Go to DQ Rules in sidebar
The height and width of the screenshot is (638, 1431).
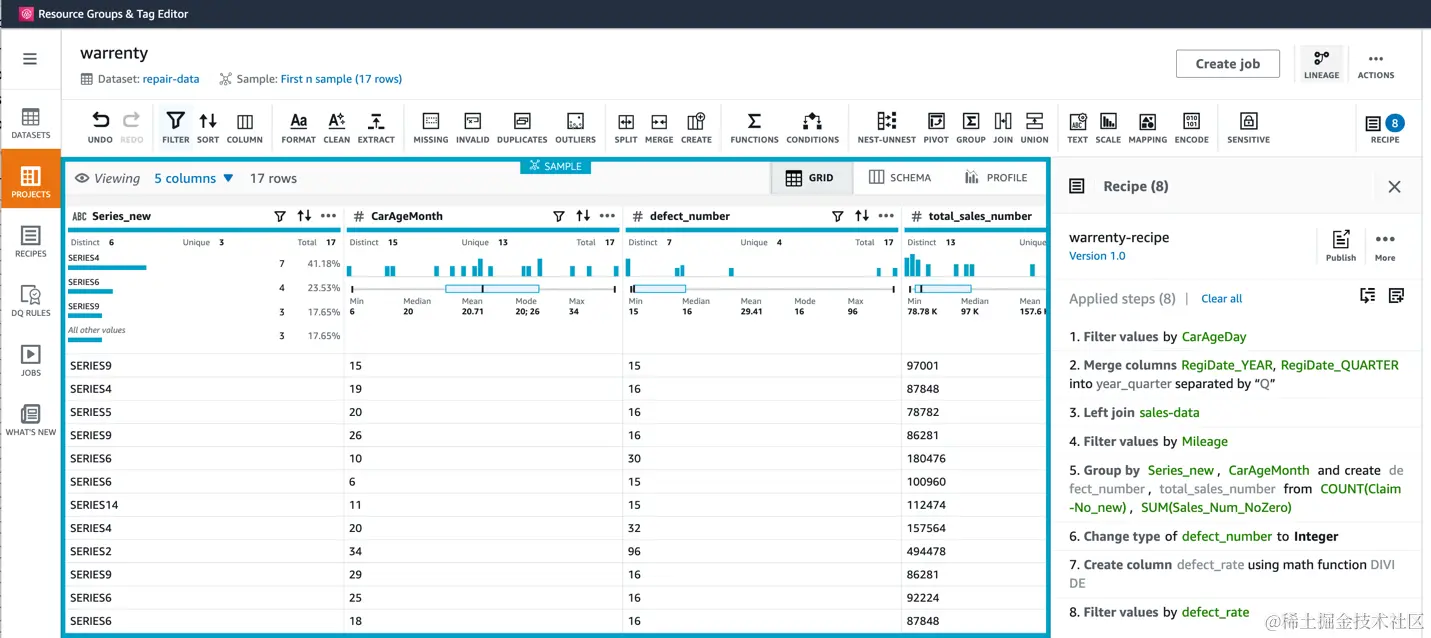[x=31, y=300]
